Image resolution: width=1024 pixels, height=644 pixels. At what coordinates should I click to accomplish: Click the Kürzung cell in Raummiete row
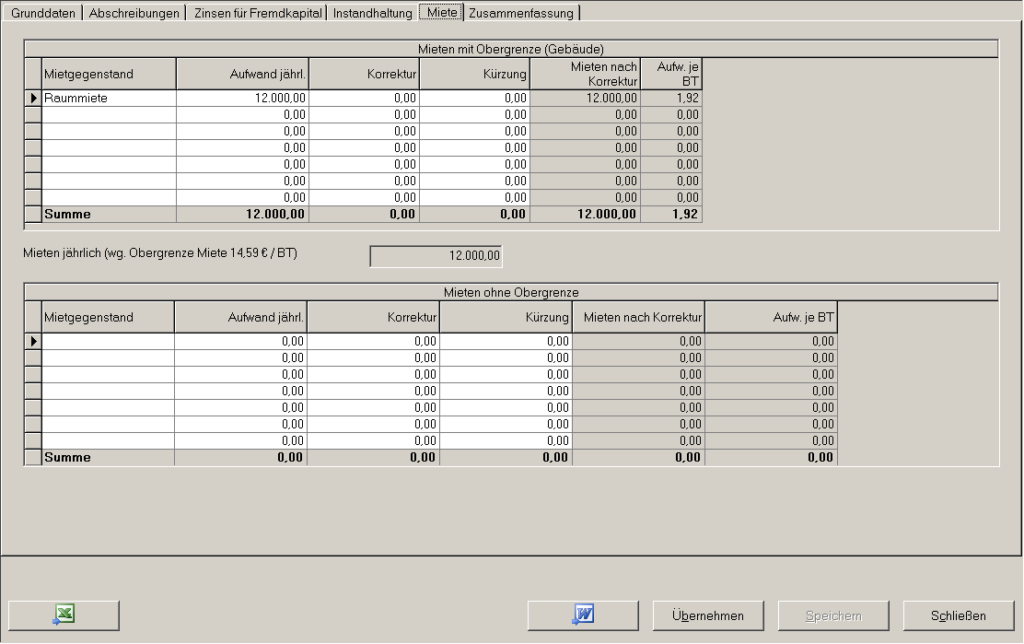[x=474, y=98]
